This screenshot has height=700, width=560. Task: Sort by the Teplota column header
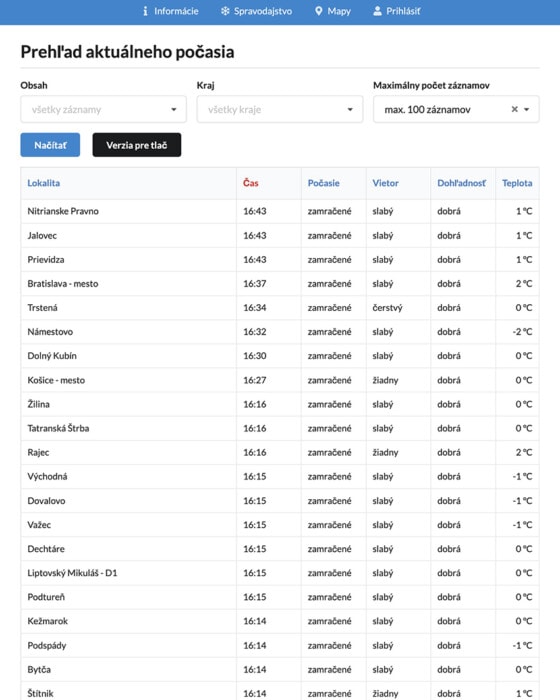pos(517,183)
